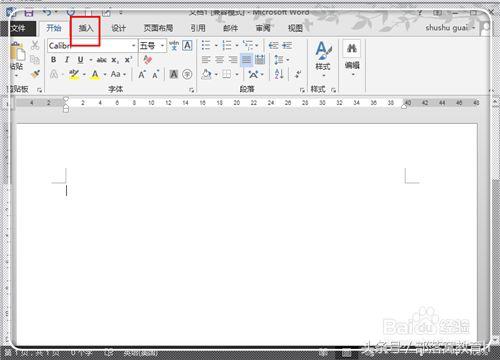Click the Copy icon in clipboard group
500x360 pixels.
(x=35, y=60)
